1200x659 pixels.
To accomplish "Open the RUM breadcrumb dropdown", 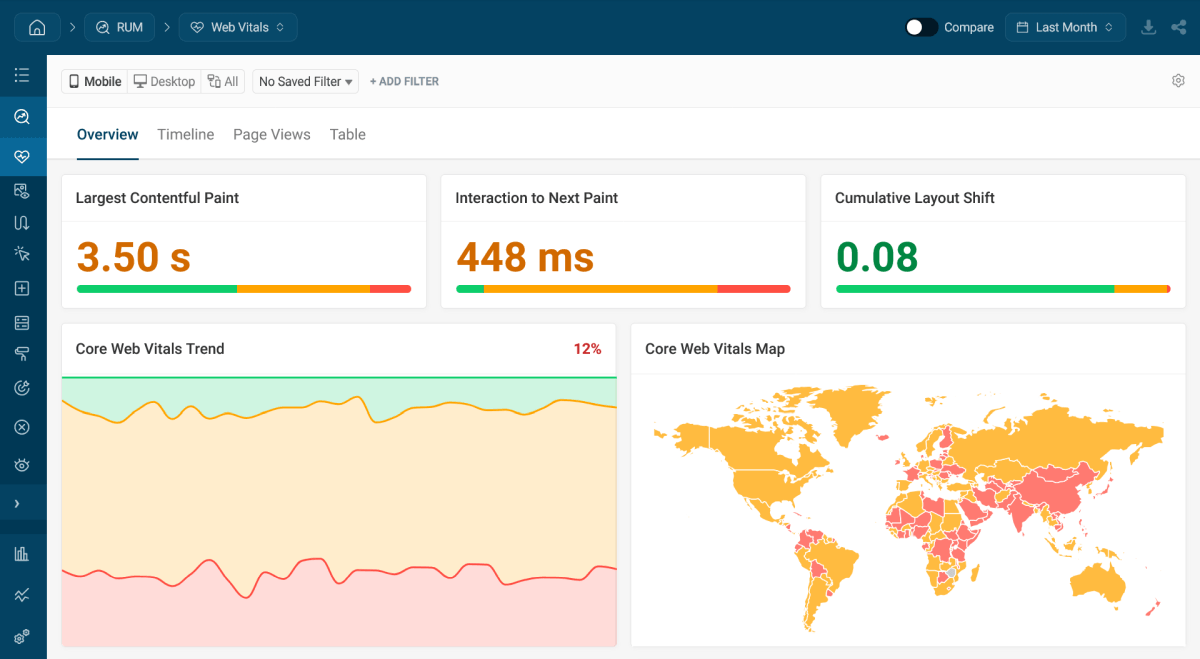I will coord(119,27).
